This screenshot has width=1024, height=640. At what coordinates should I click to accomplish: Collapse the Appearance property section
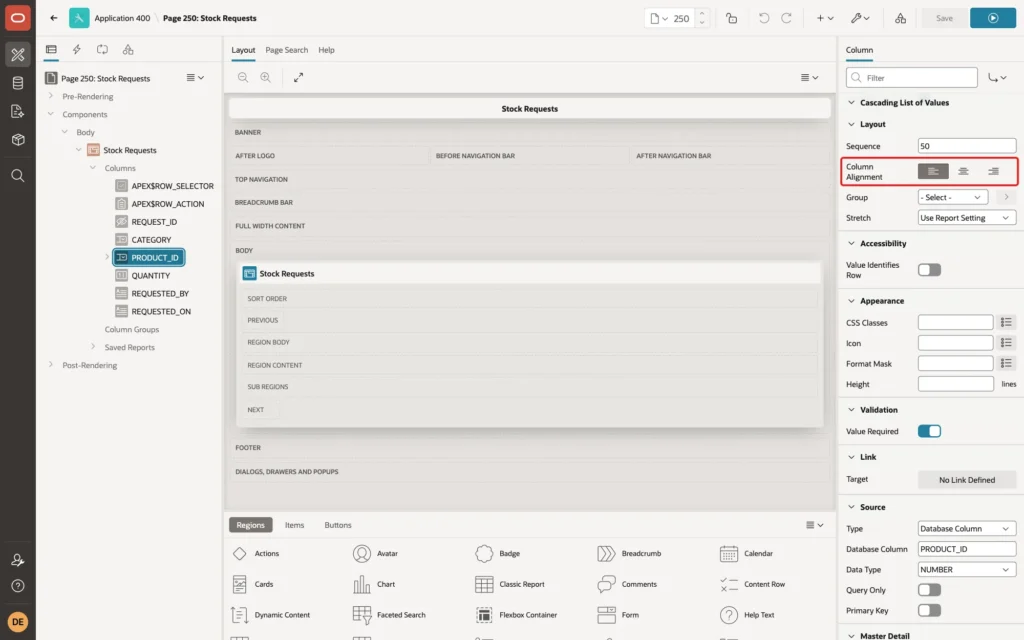coord(851,301)
